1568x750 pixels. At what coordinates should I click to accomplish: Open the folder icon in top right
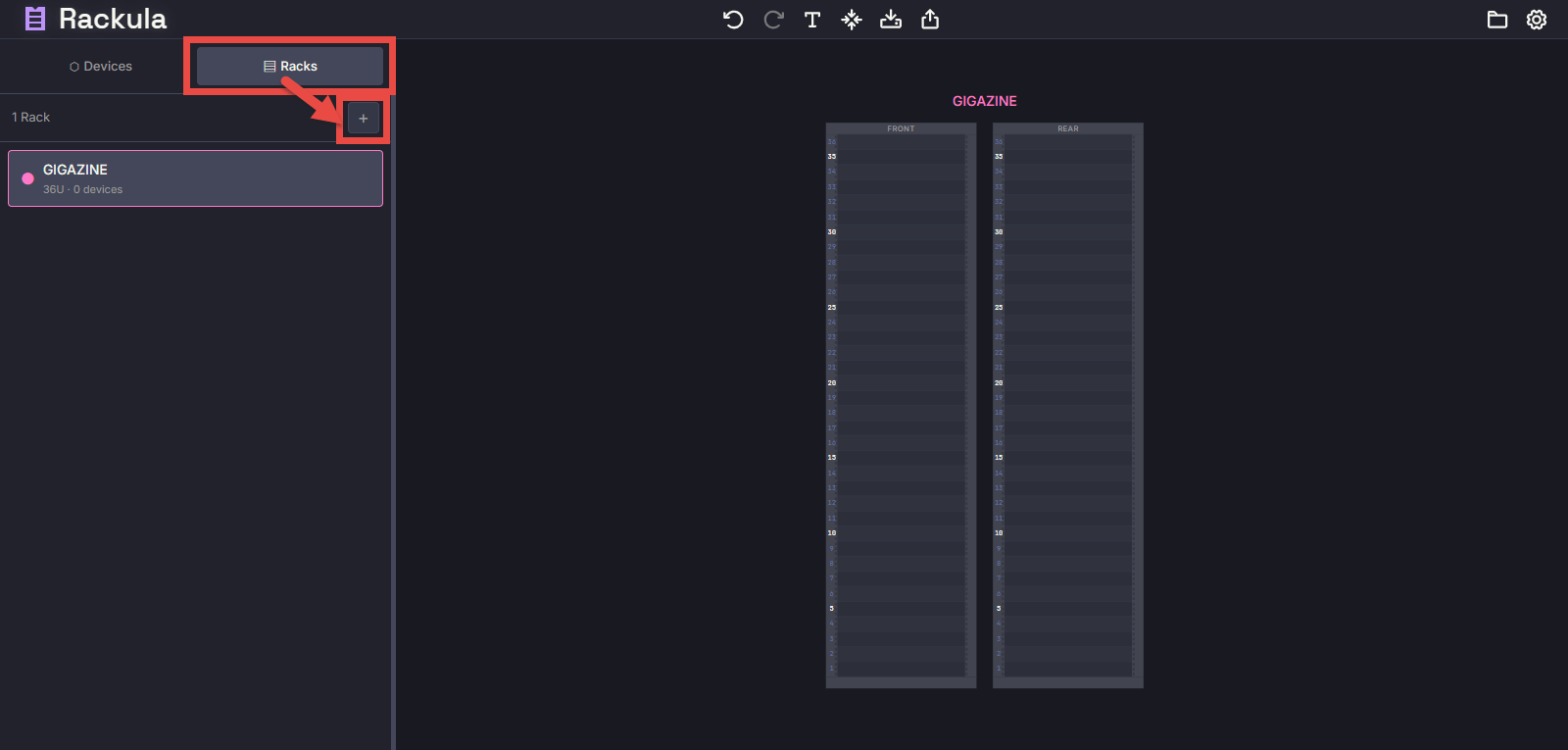point(1496,20)
